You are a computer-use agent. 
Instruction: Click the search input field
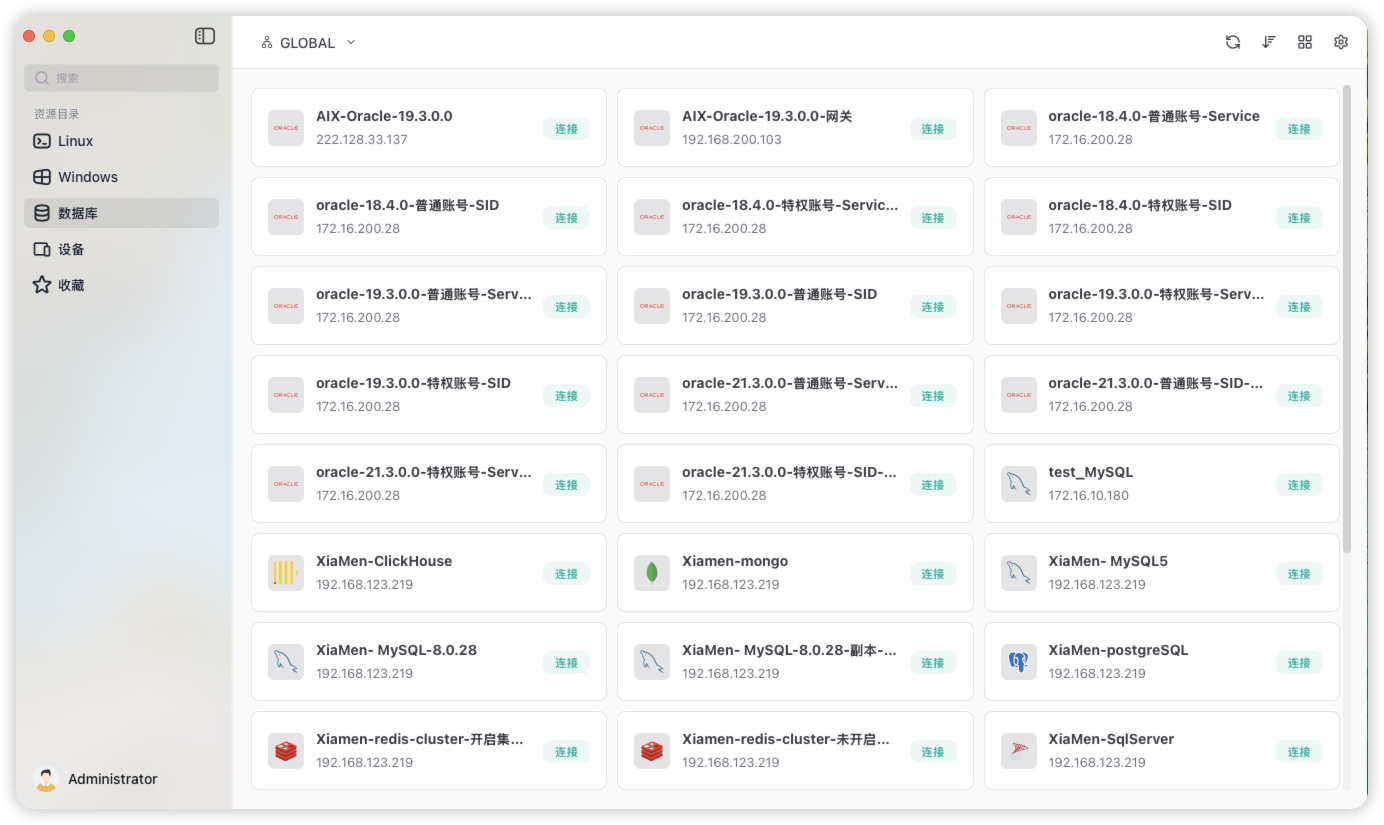click(x=121, y=78)
